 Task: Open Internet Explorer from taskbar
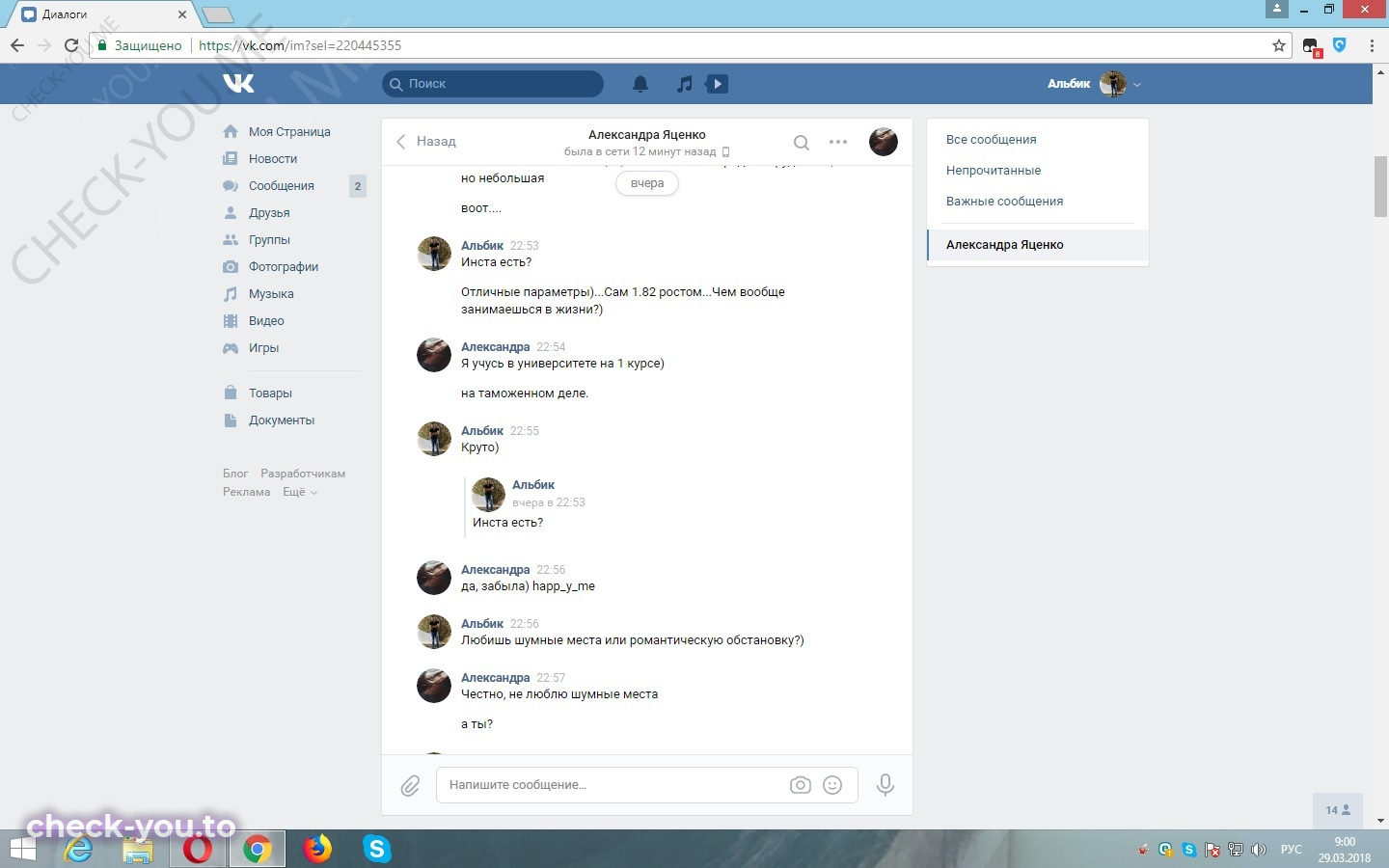78,849
